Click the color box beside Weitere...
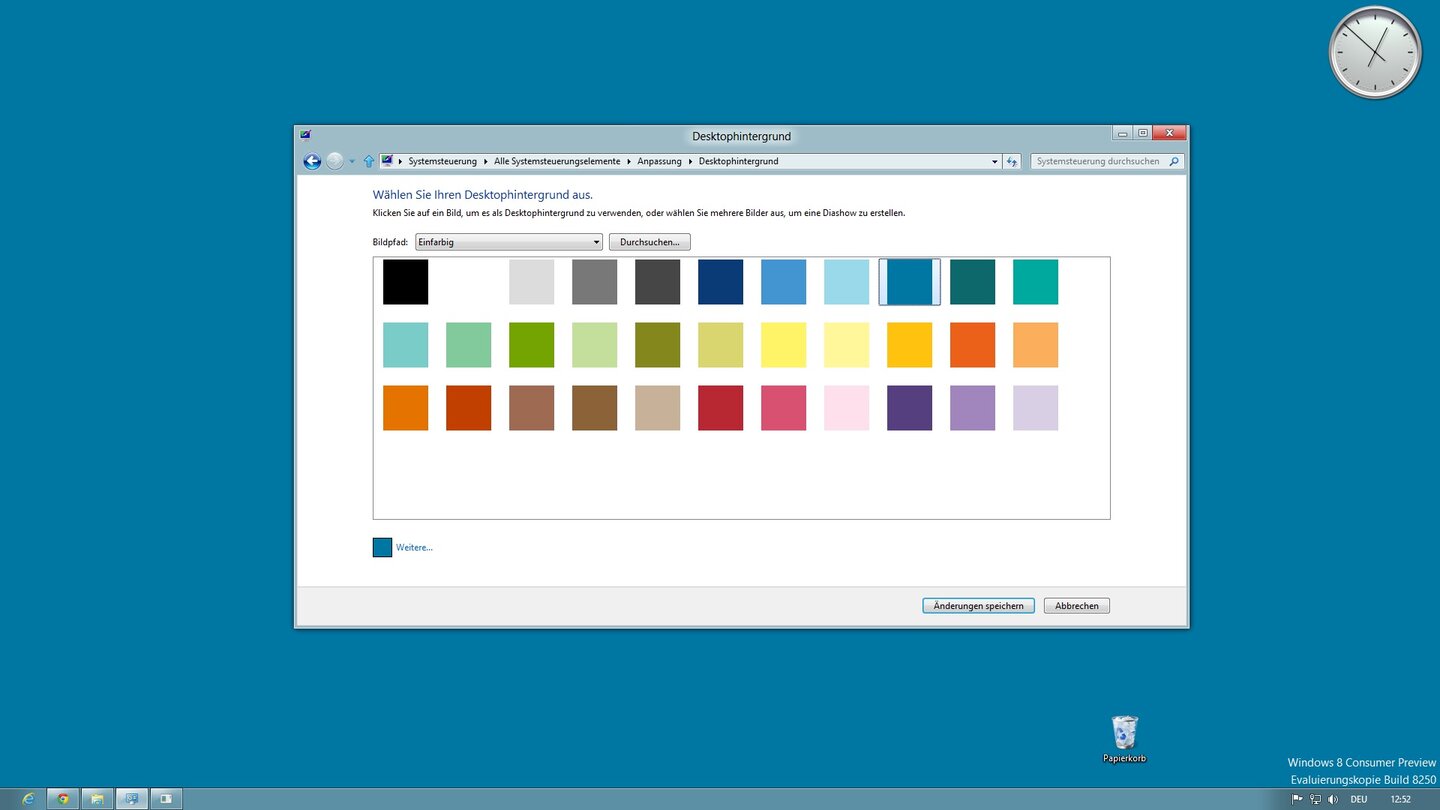Viewport: 1440px width, 810px height. coord(382,547)
